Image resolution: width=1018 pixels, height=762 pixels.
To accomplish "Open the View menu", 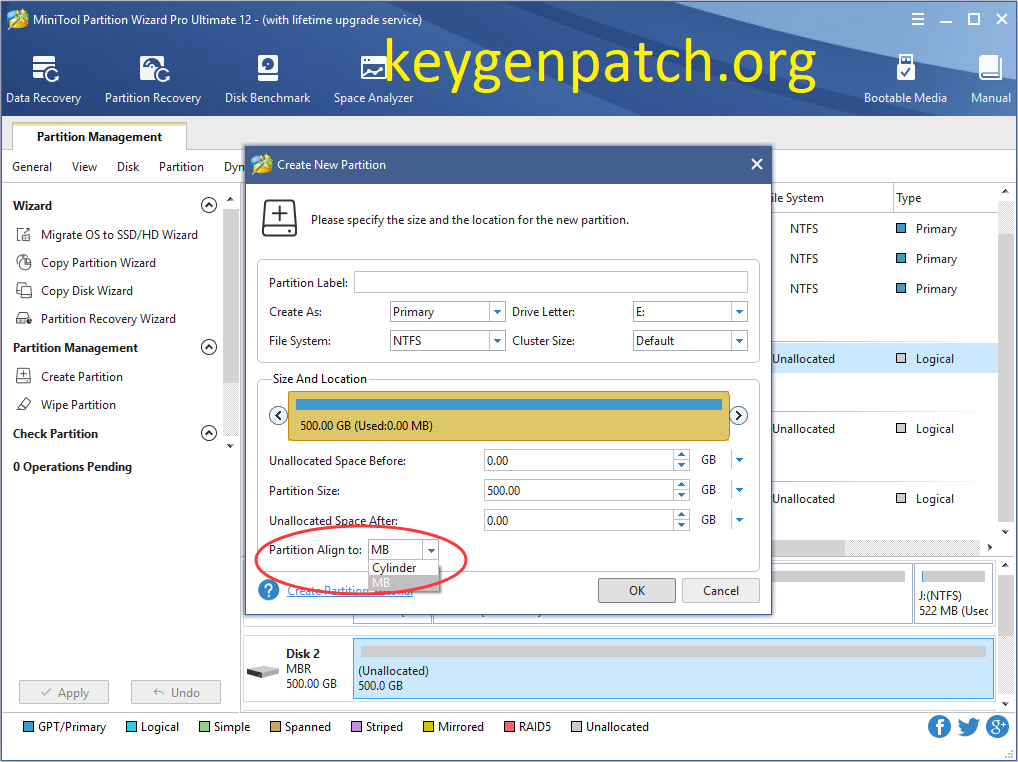I will [84, 167].
